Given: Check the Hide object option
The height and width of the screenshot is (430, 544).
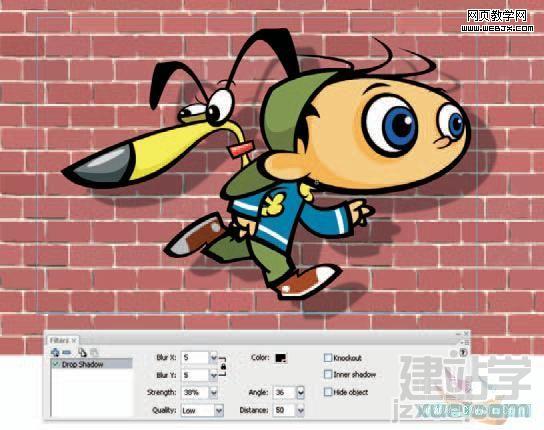Looking at the screenshot, I should [x=328, y=392].
